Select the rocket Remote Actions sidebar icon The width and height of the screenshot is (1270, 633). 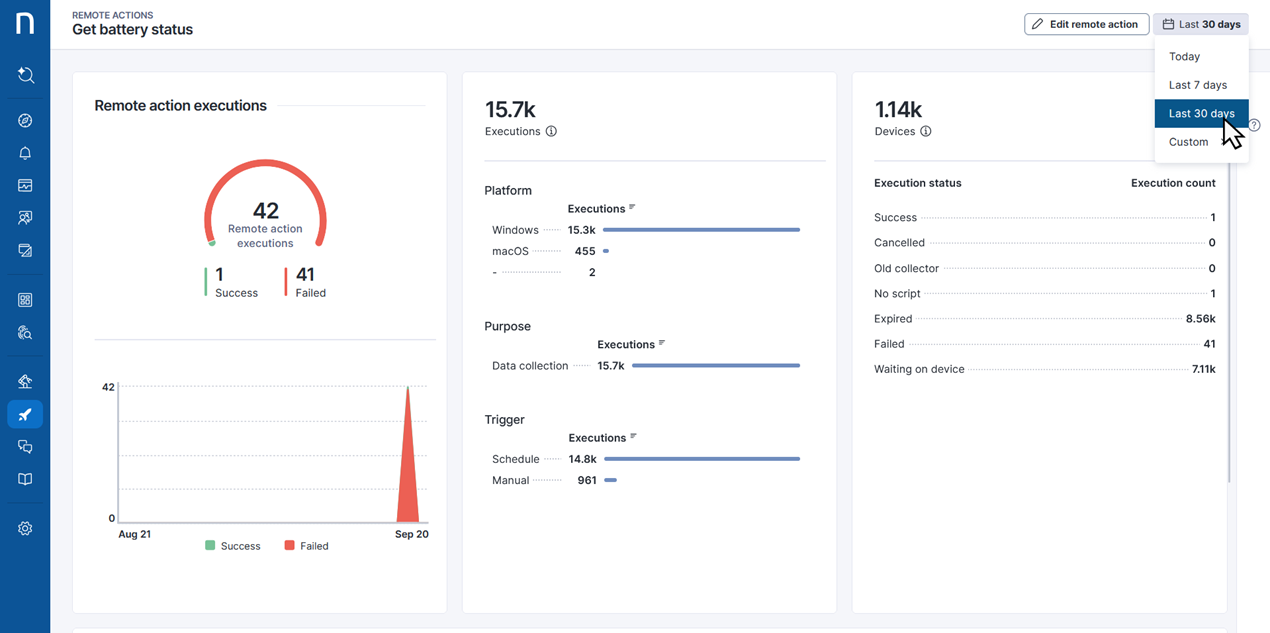pyautogui.click(x=25, y=414)
